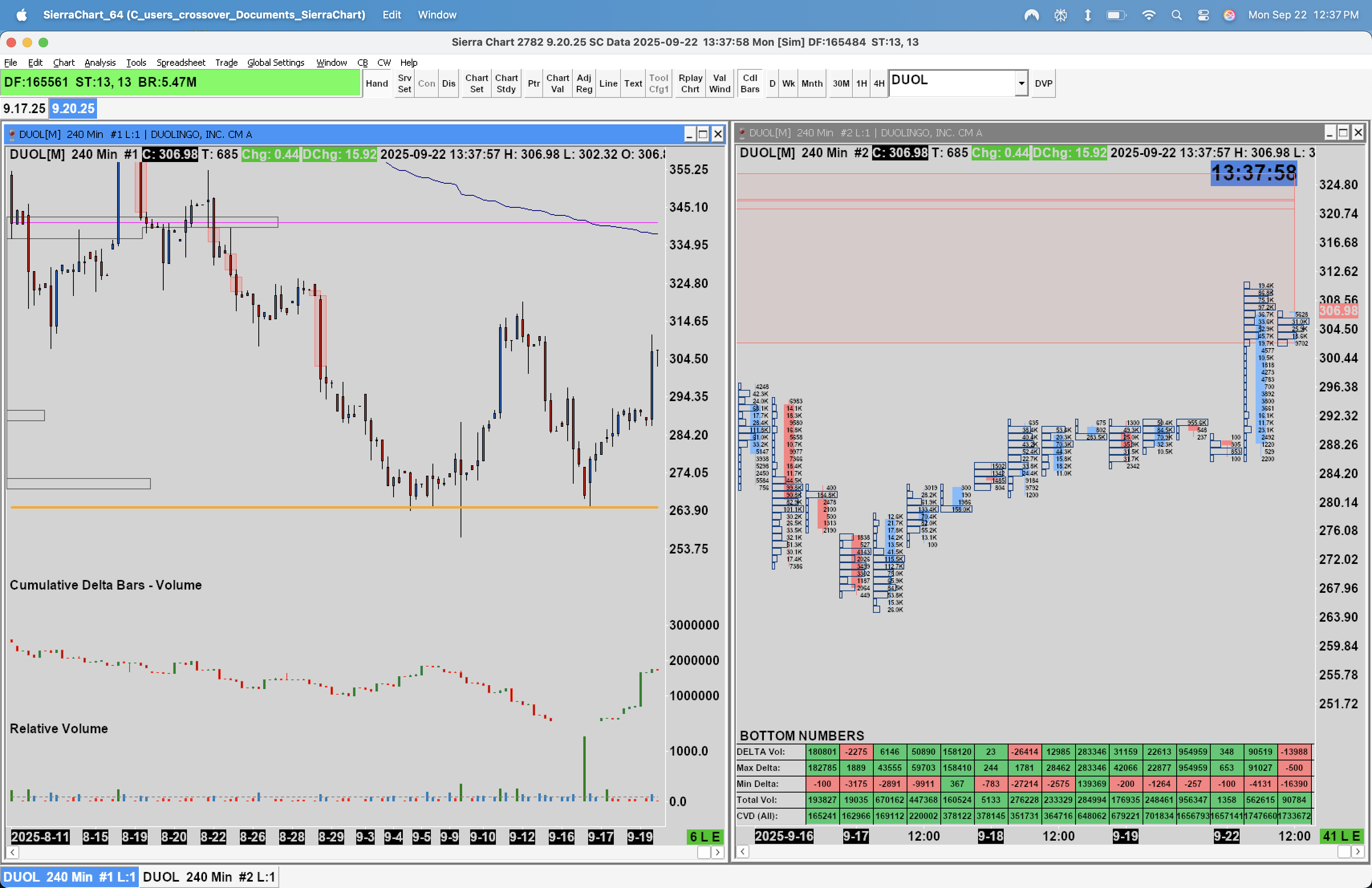Expand the DUOL symbol dropdown arrow
The height and width of the screenshot is (888, 1372).
point(1021,83)
